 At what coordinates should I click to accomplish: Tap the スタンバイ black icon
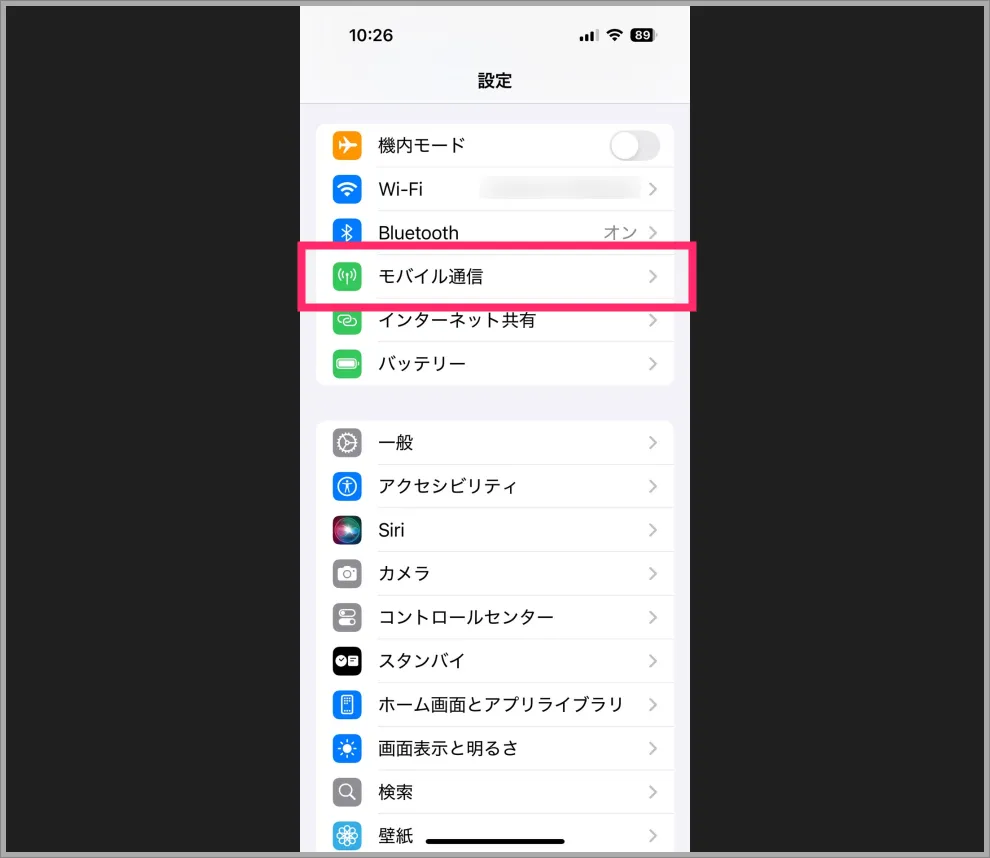[x=347, y=661]
